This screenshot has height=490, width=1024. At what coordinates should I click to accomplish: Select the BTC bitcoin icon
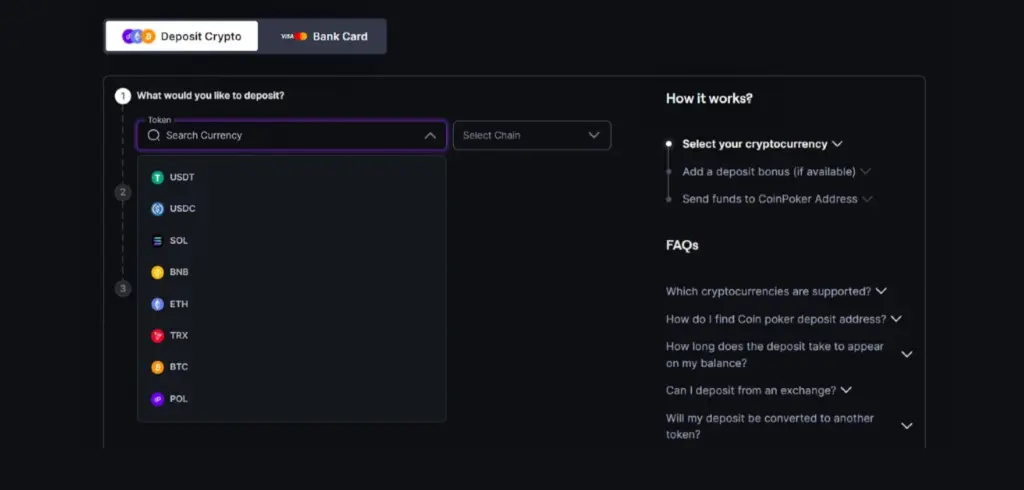157,367
